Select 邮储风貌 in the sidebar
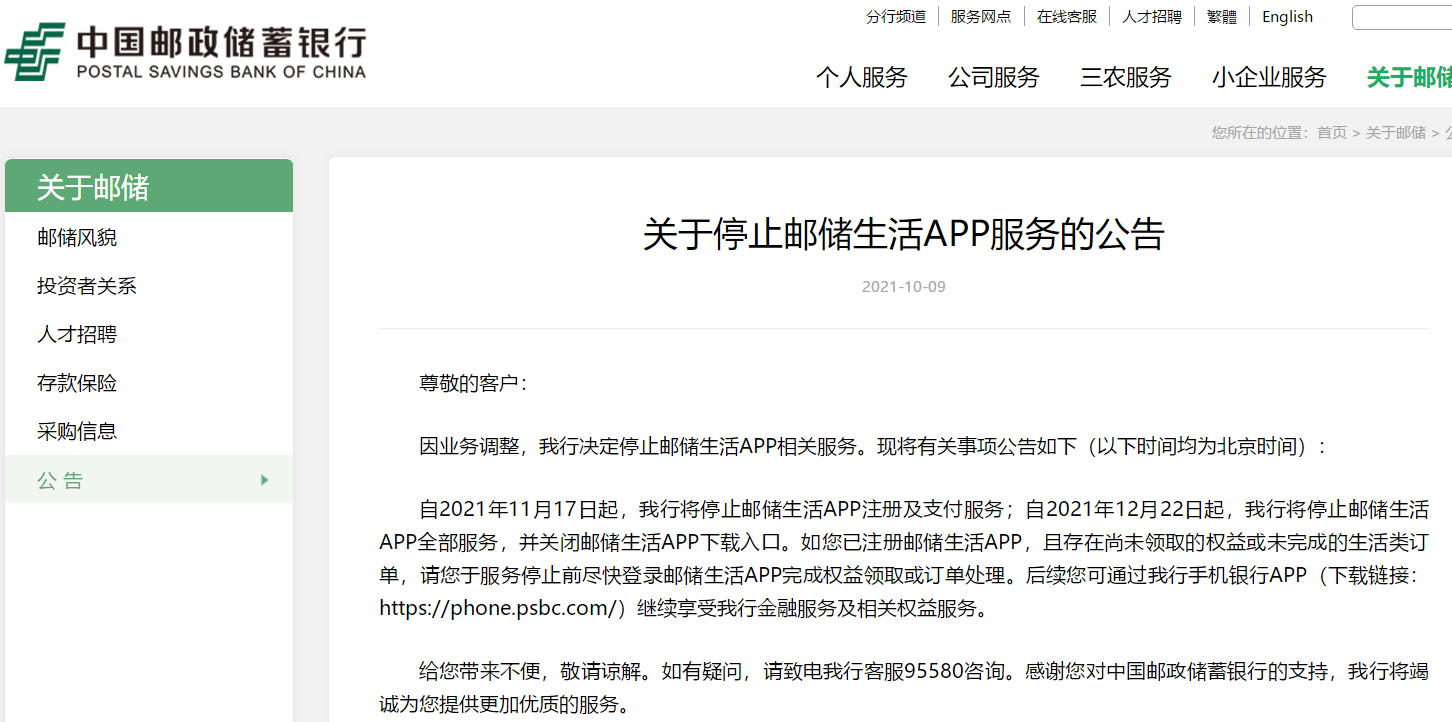This screenshot has width=1452, height=722. [77, 238]
